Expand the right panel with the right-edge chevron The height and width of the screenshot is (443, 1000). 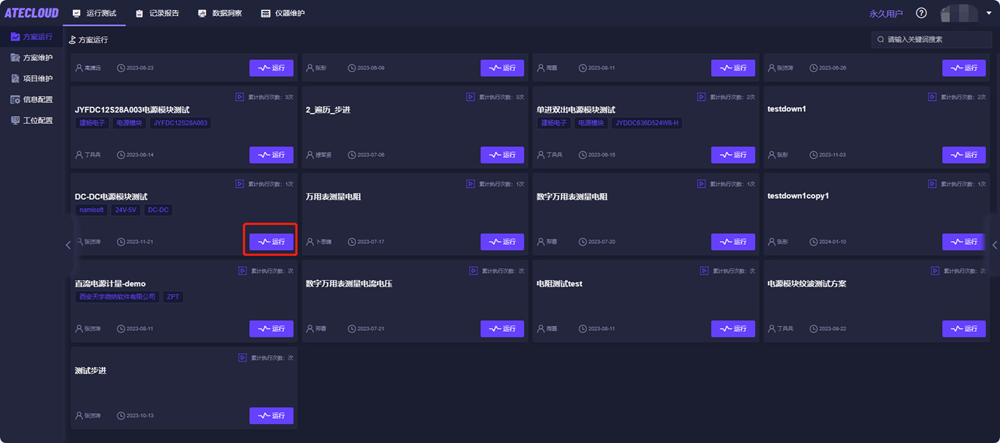[x=994, y=245]
